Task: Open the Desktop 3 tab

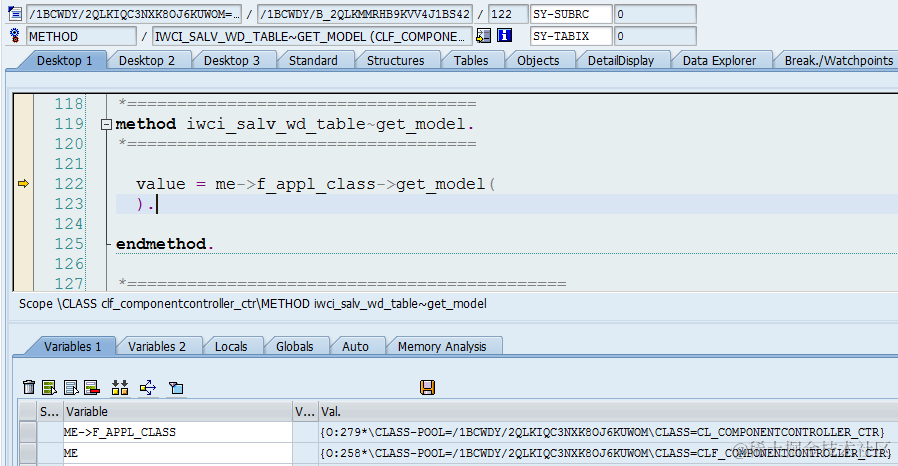Action: (231, 61)
